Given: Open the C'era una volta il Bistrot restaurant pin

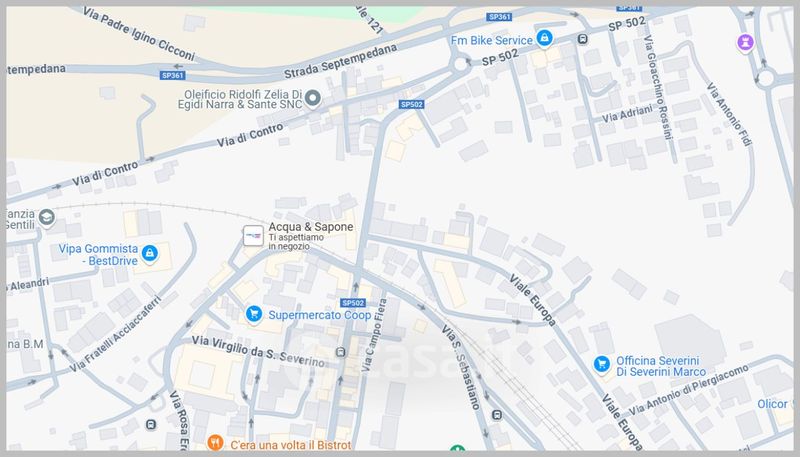Looking at the screenshot, I should [215, 443].
